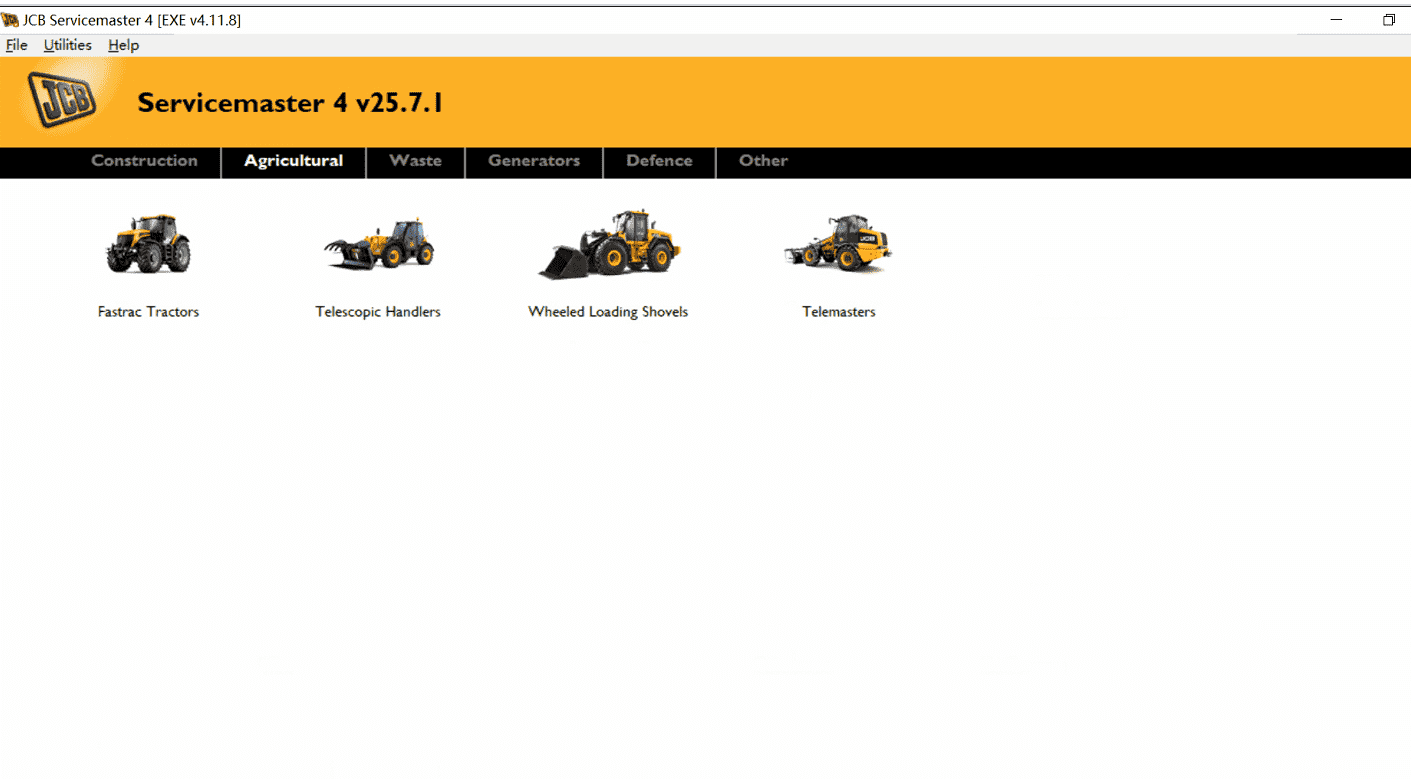Open the Waste machinery tab

pos(415,161)
